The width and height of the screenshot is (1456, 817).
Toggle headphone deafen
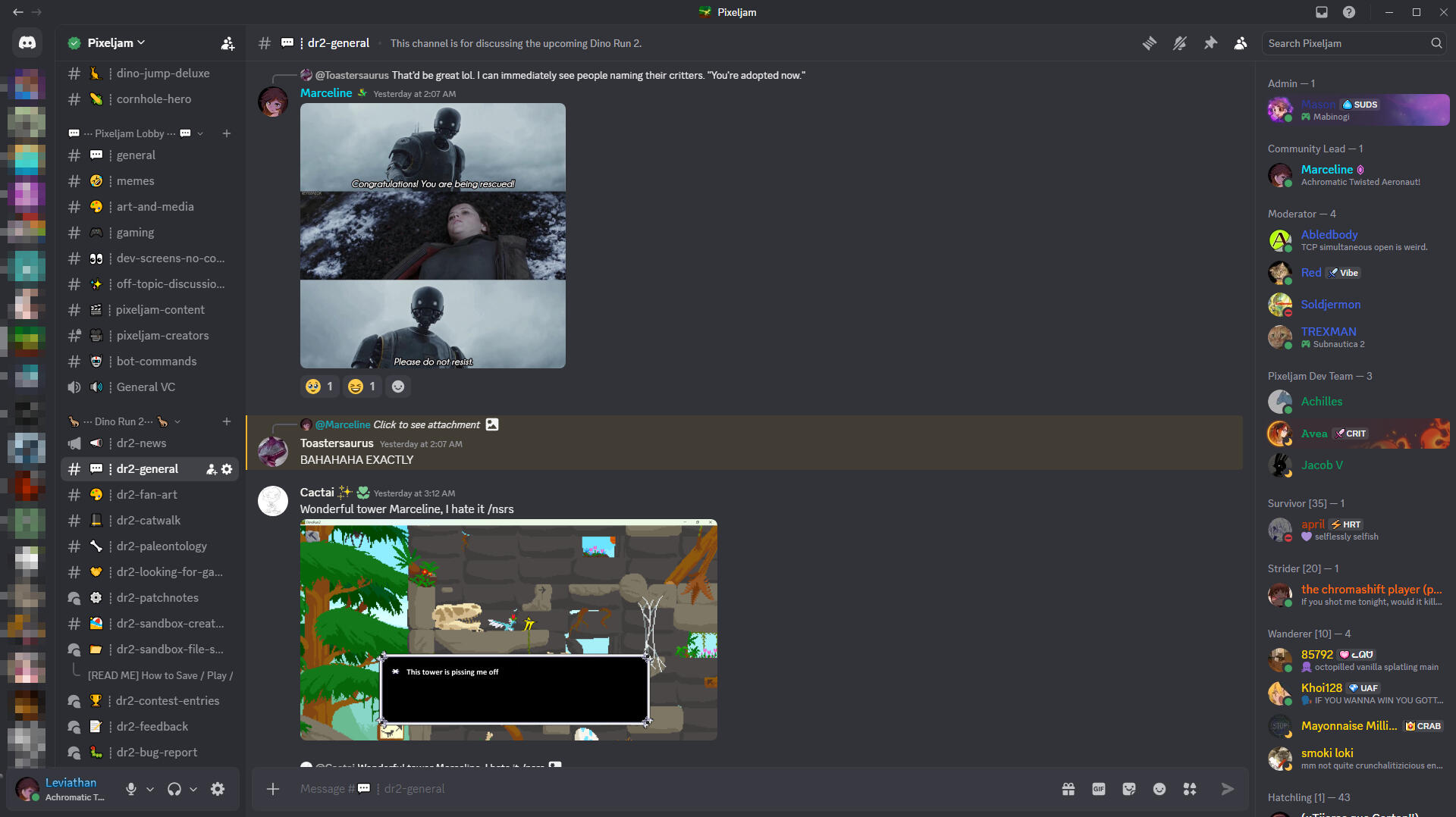click(x=174, y=789)
